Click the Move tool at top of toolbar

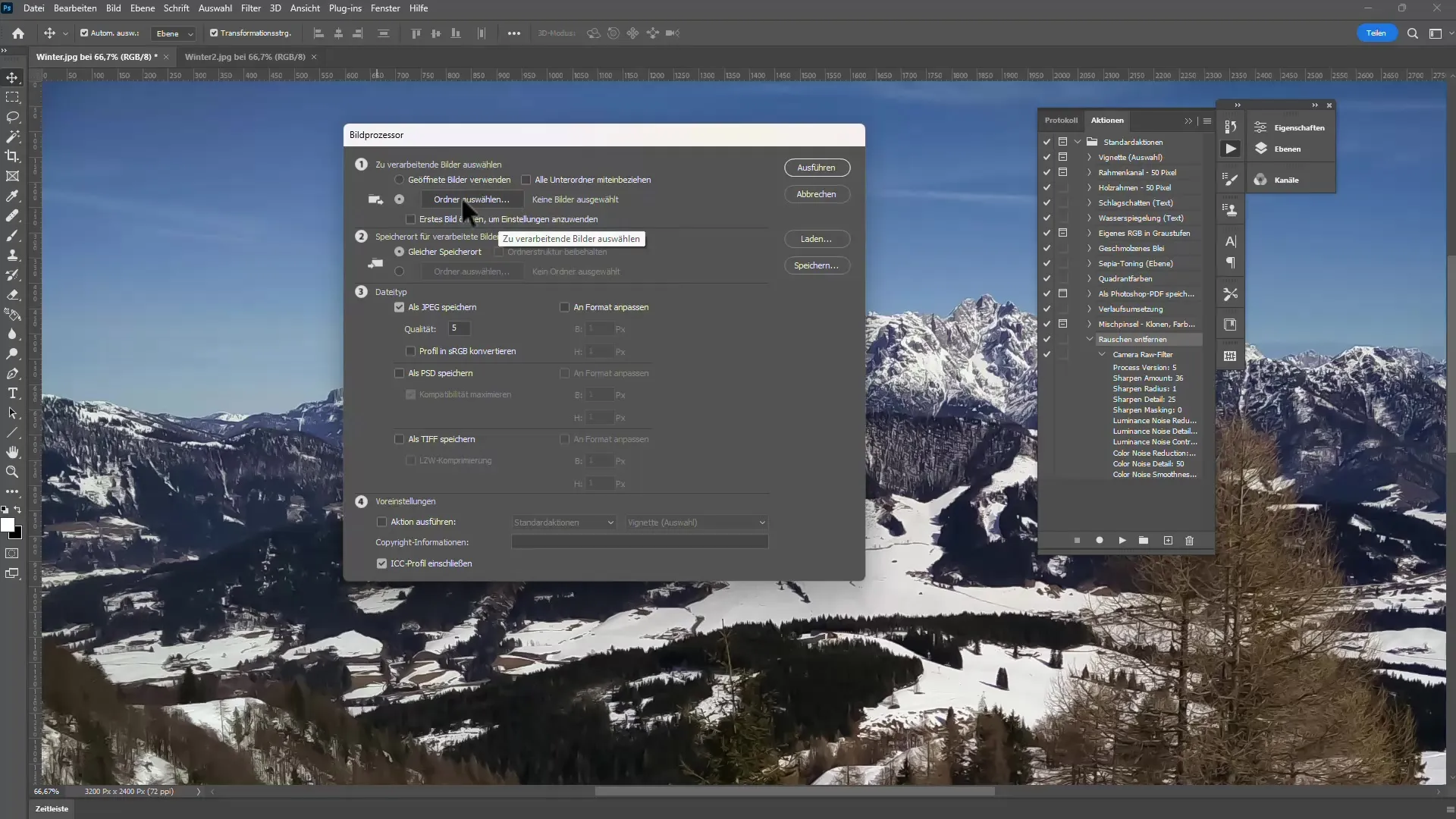(13, 78)
